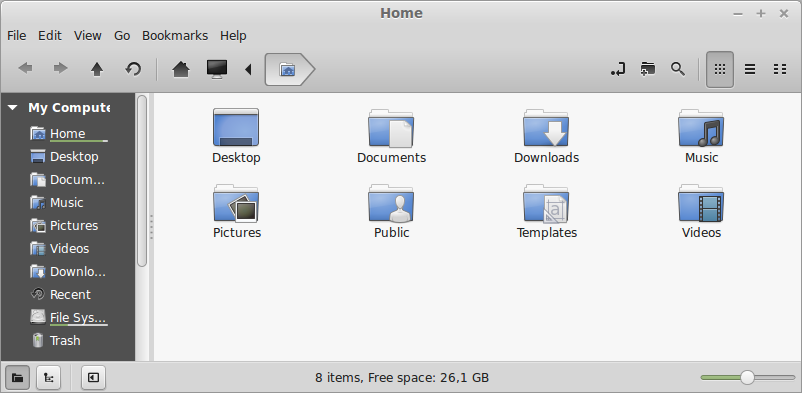Screen dimensions: 802x393
Task: Collapse the My Computer section
Action: click(x=13, y=108)
